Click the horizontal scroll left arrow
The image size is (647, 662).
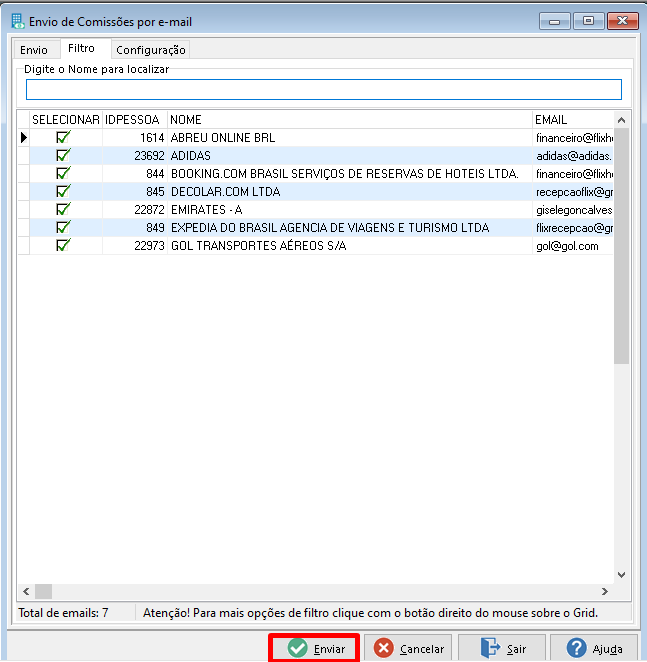[26, 591]
